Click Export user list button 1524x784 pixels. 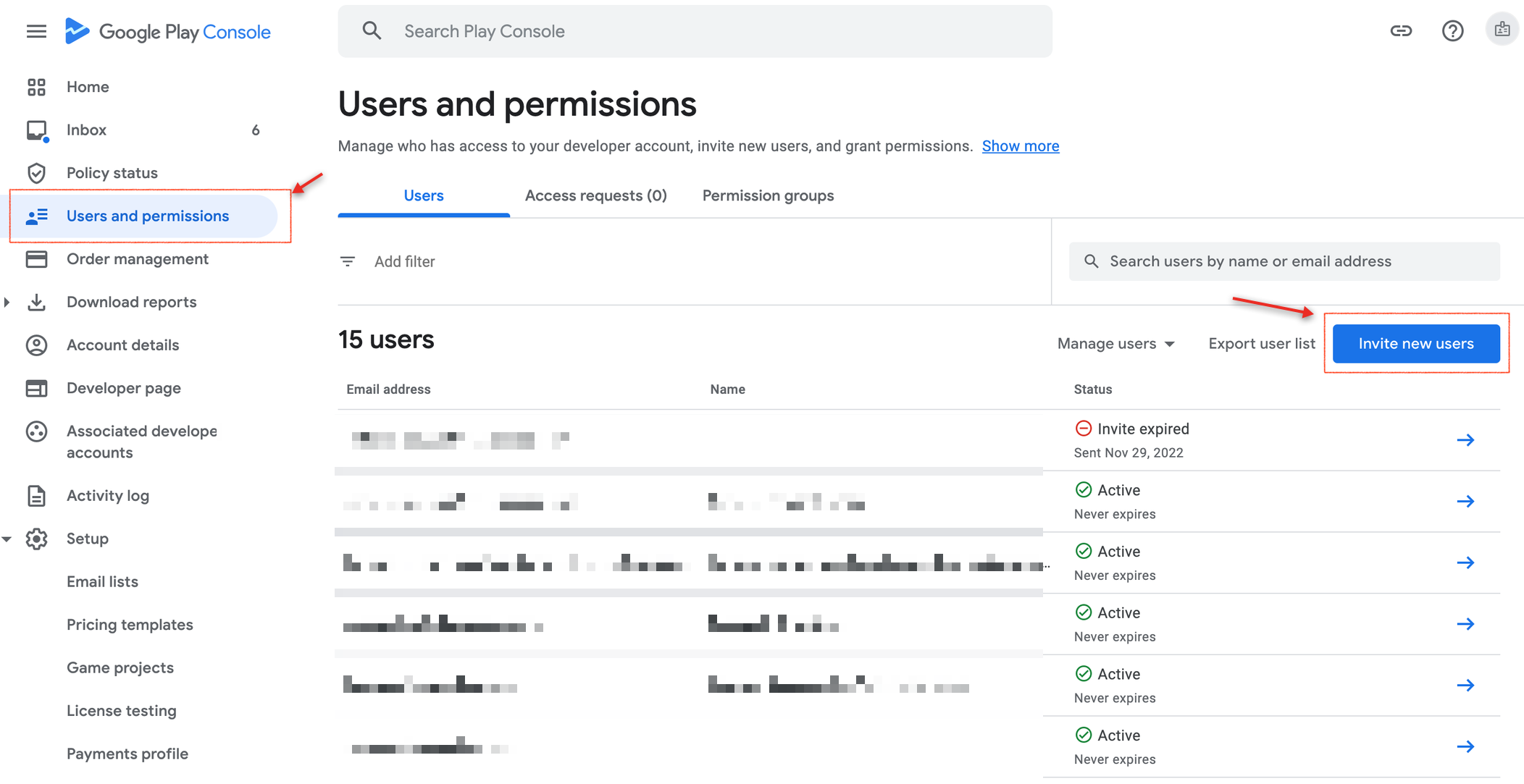[x=1261, y=344]
